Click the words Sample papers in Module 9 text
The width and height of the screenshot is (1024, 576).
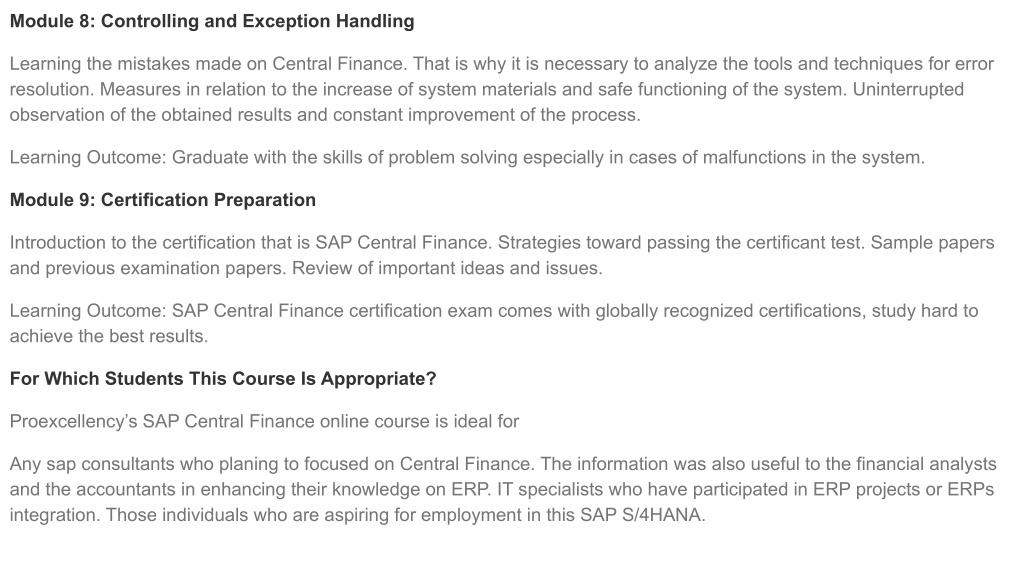933,243
